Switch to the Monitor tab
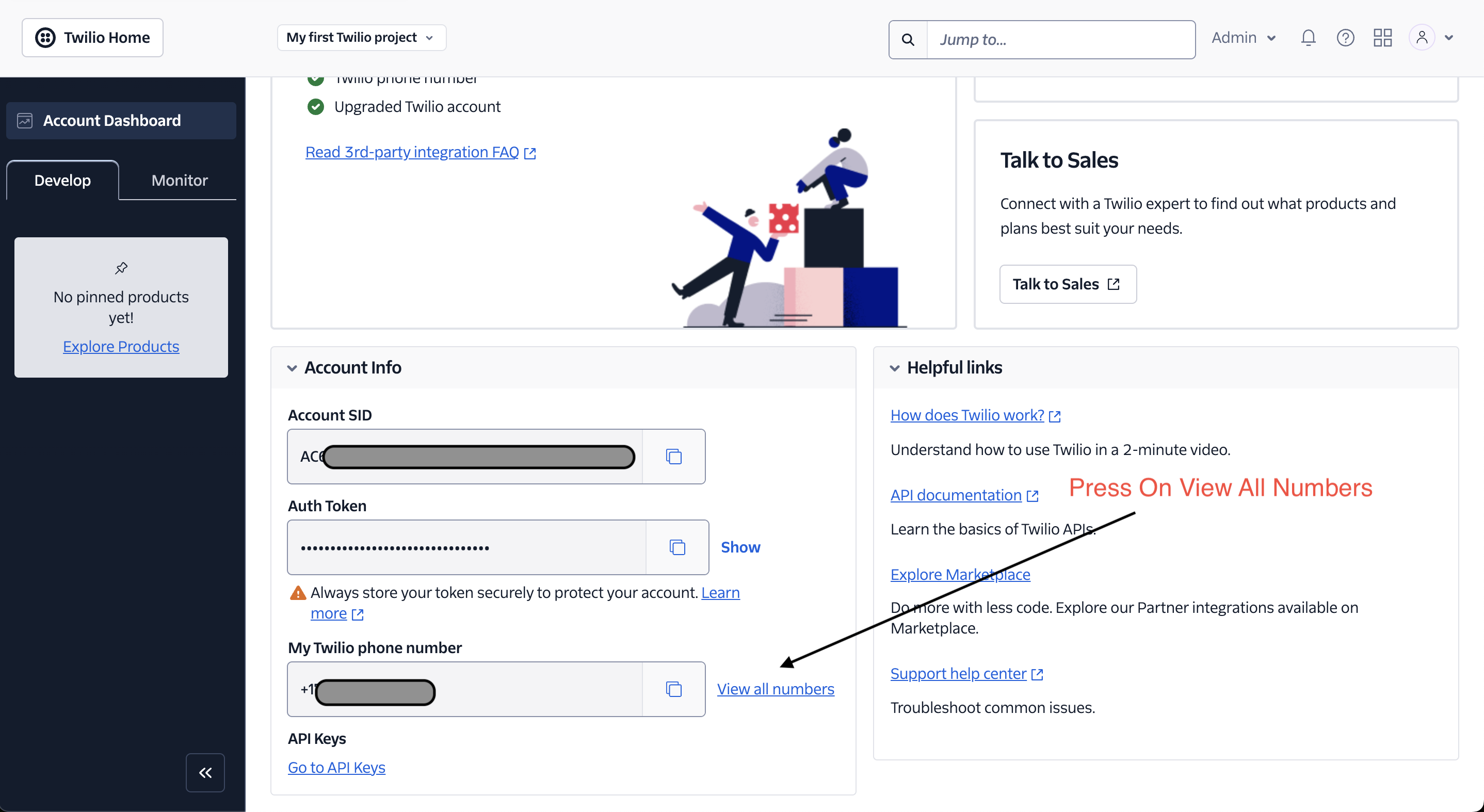1484x812 pixels. (179, 180)
